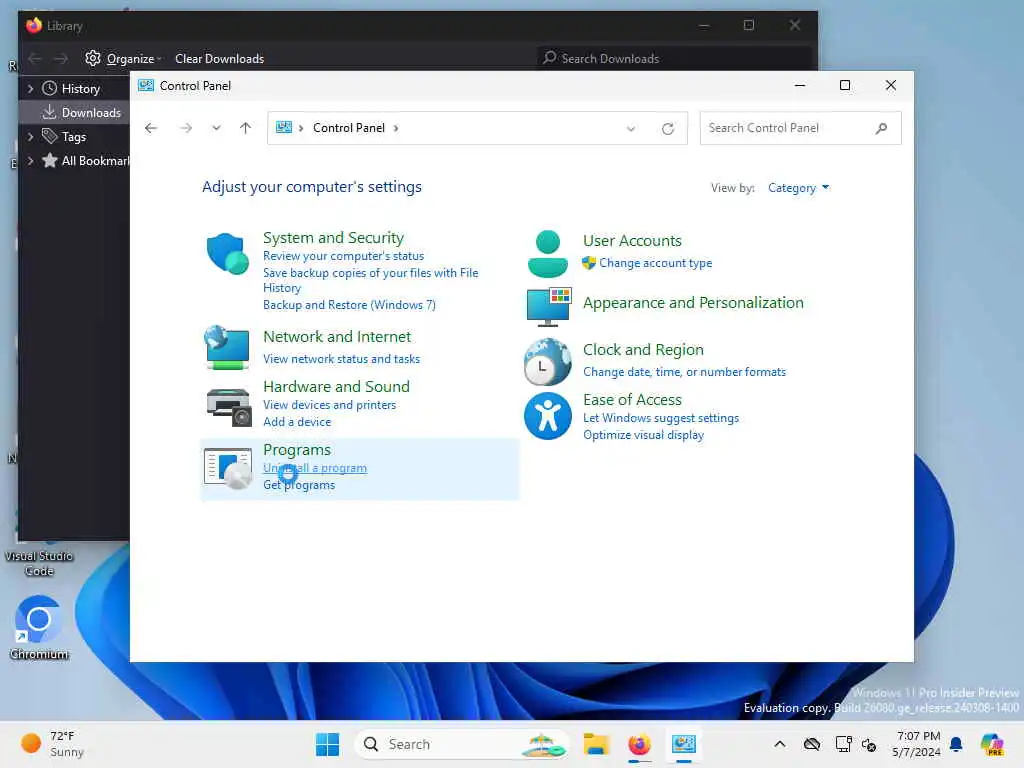Click the System and Security shield icon
The height and width of the screenshot is (768, 1024).
pos(227,253)
